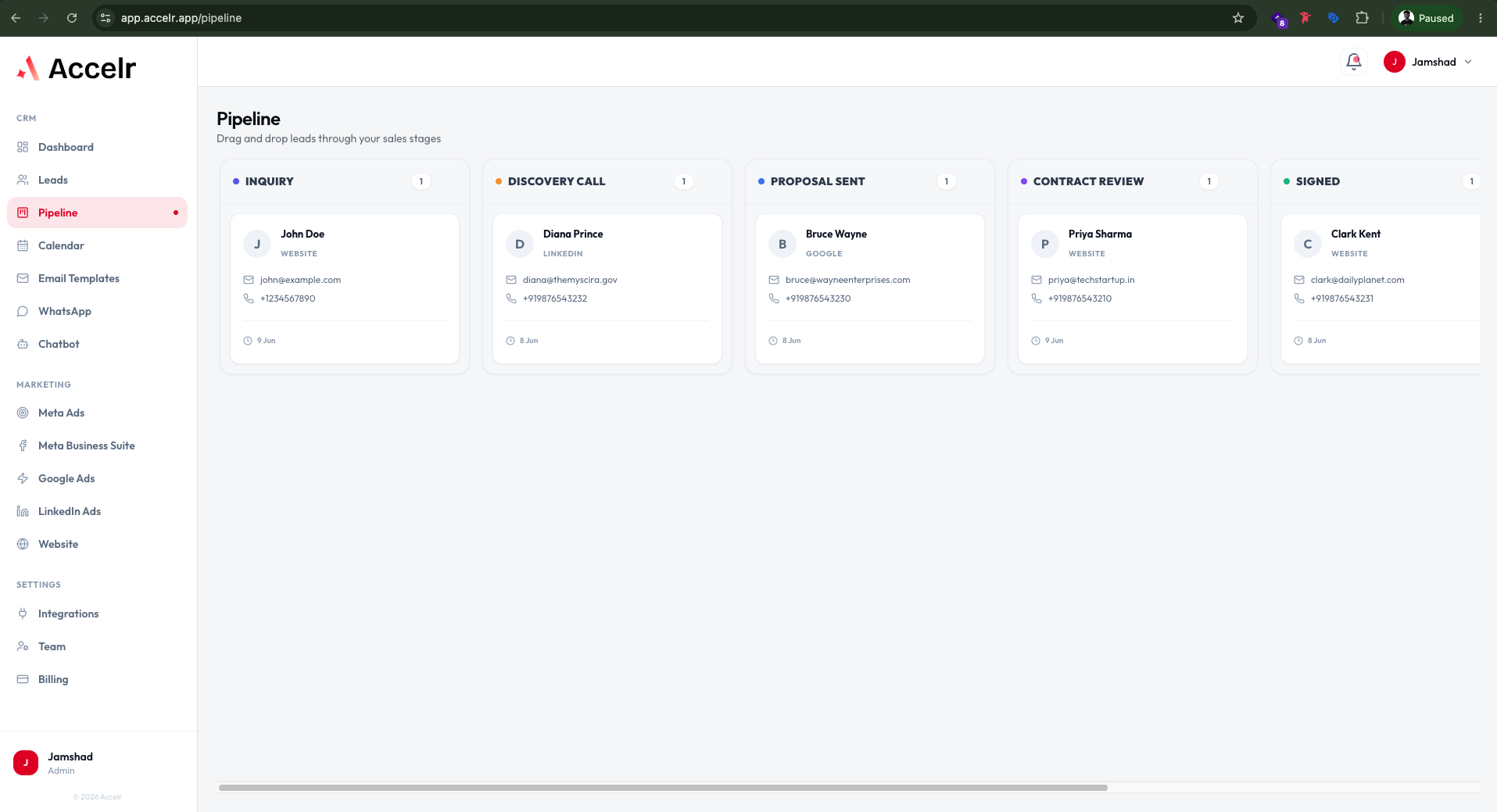The height and width of the screenshot is (812, 1497).
Task: Click the LINKEDIN source label
Action: 563,254
